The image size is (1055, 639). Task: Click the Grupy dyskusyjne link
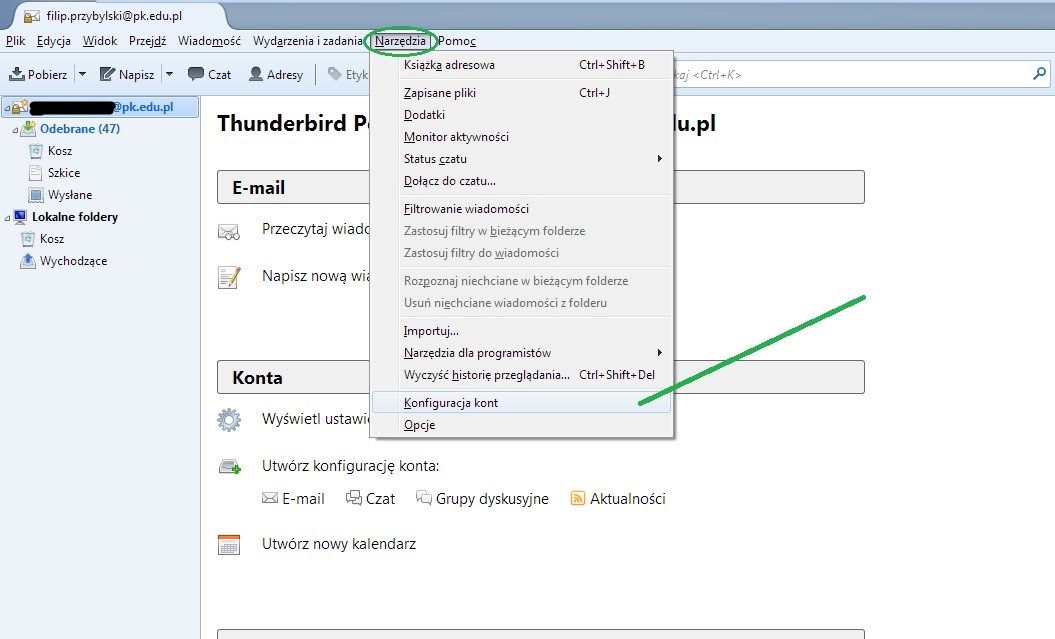tap(491, 499)
